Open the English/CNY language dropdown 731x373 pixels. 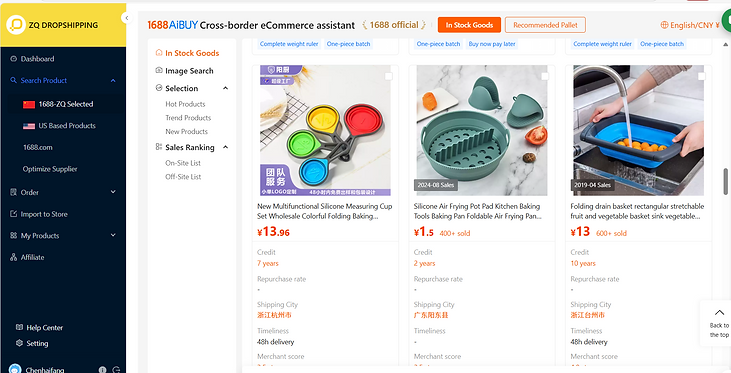(x=690, y=25)
